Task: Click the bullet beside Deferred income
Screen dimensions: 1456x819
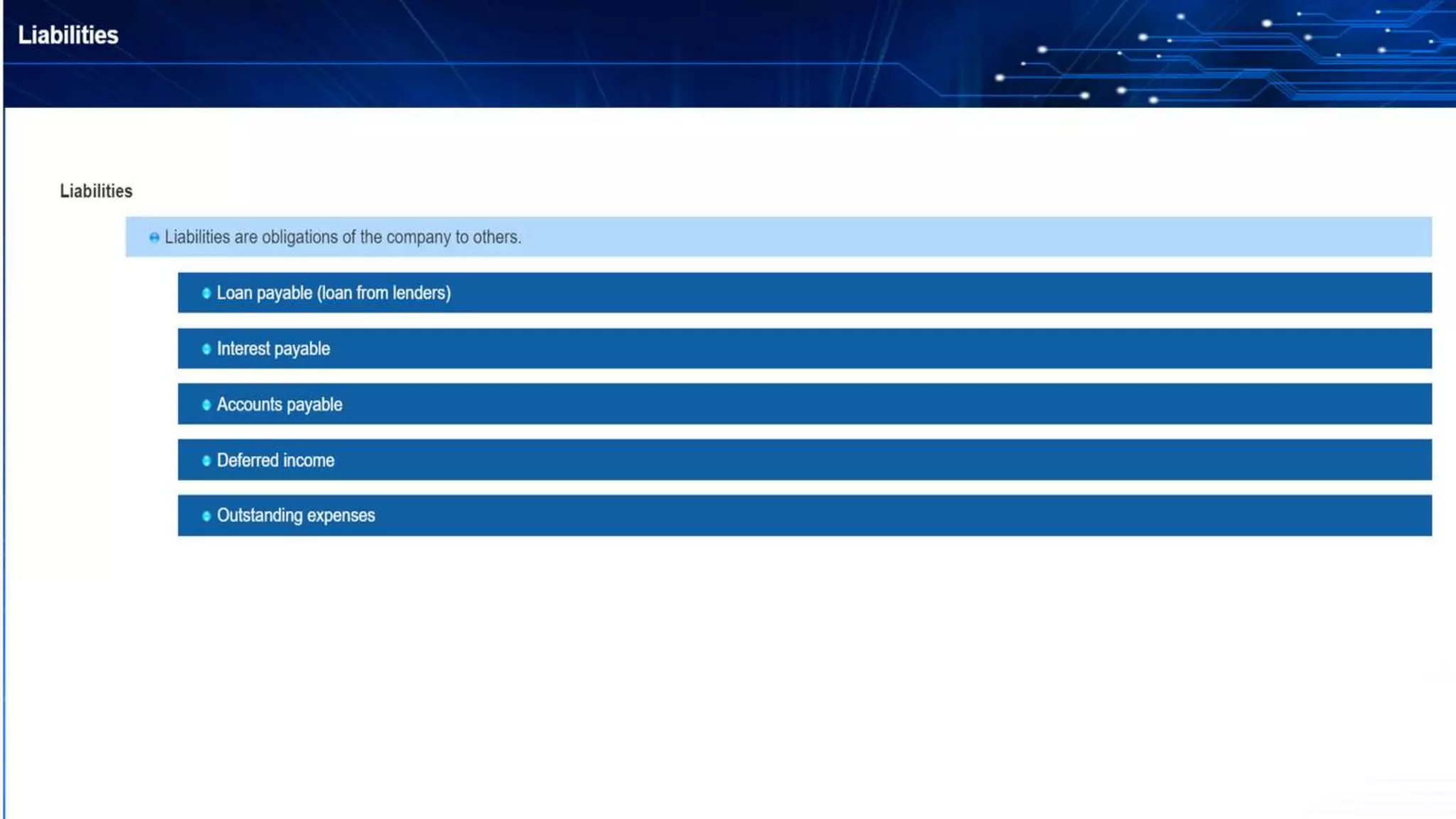Action: point(206,461)
